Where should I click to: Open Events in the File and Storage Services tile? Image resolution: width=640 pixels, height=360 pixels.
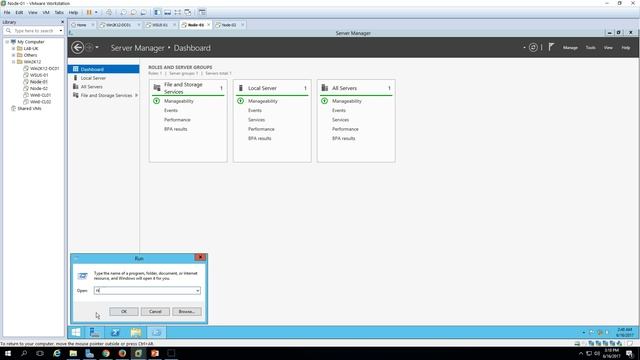(x=171, y=110)
